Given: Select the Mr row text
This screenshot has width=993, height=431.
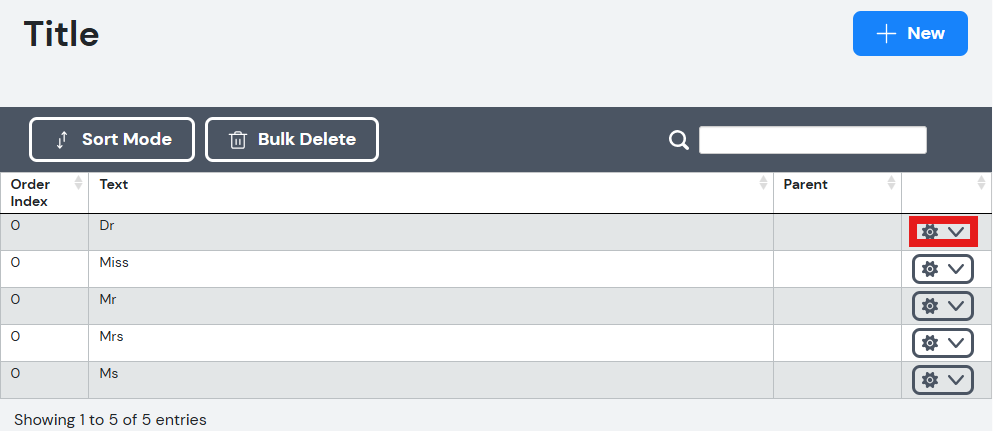Looking at the screenshot, I should pos(108,299).
